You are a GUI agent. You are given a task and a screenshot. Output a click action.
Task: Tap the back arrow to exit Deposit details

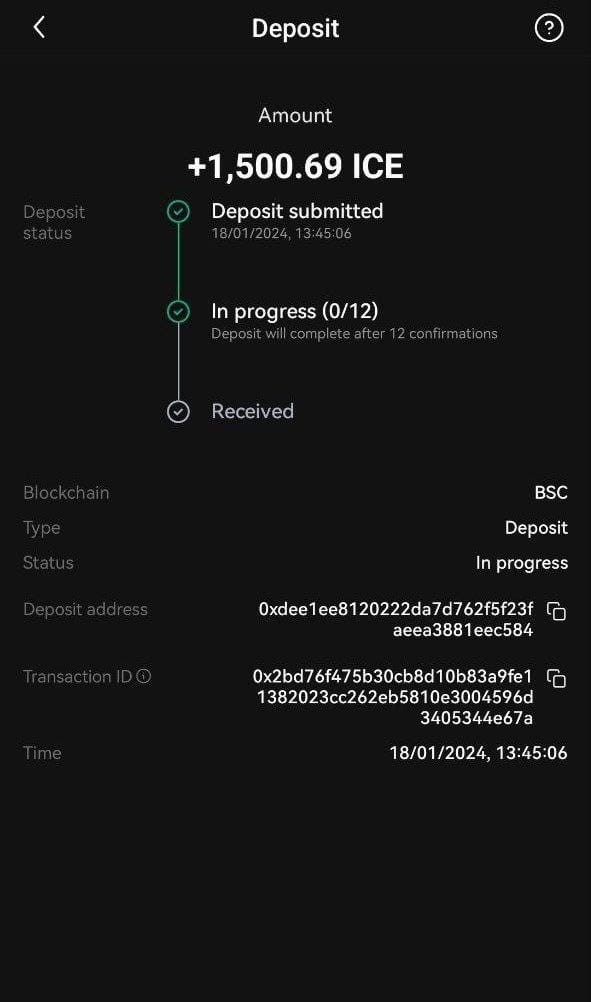pos(40,27)
